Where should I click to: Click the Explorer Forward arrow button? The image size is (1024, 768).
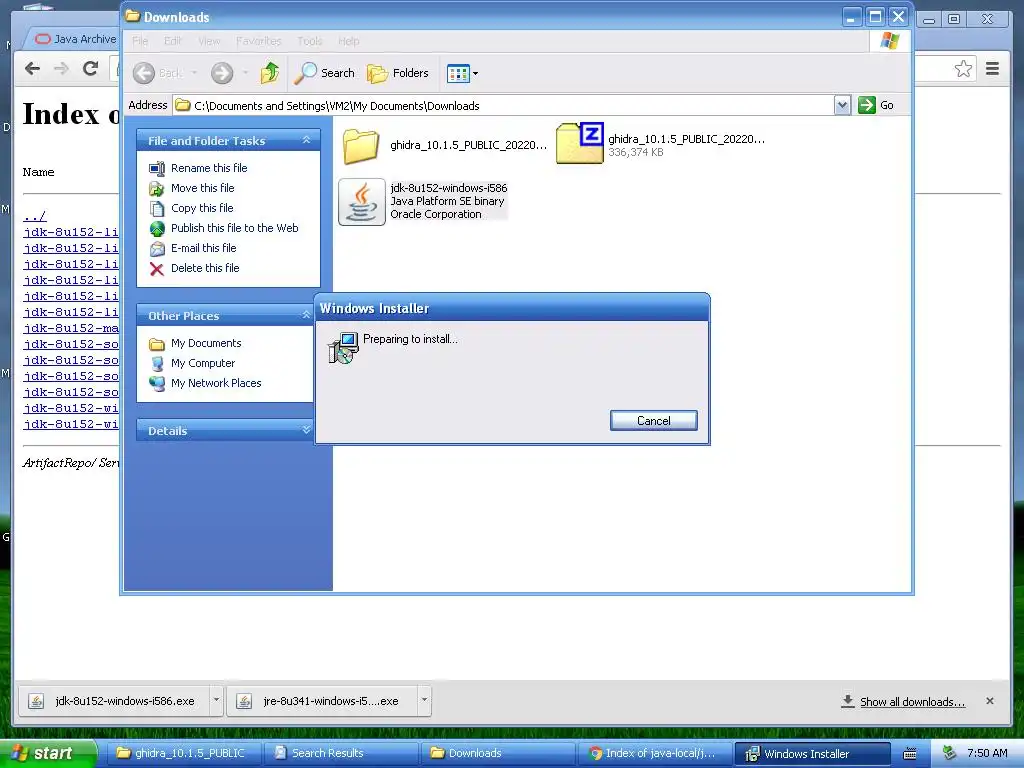tap(222, 73)
